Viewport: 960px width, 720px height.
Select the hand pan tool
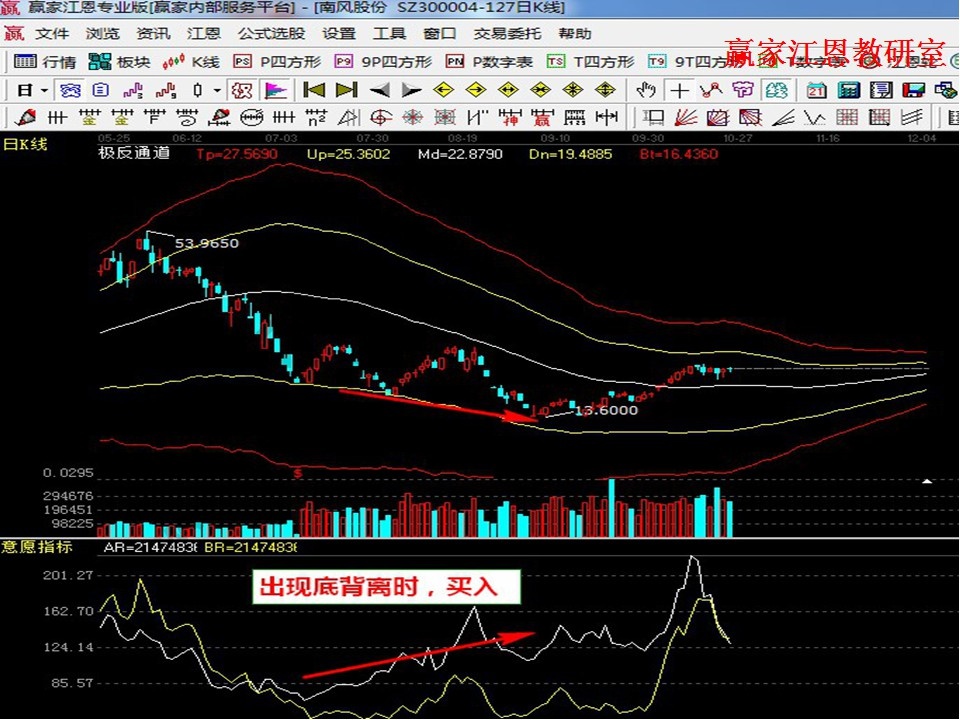coord(648,90)
